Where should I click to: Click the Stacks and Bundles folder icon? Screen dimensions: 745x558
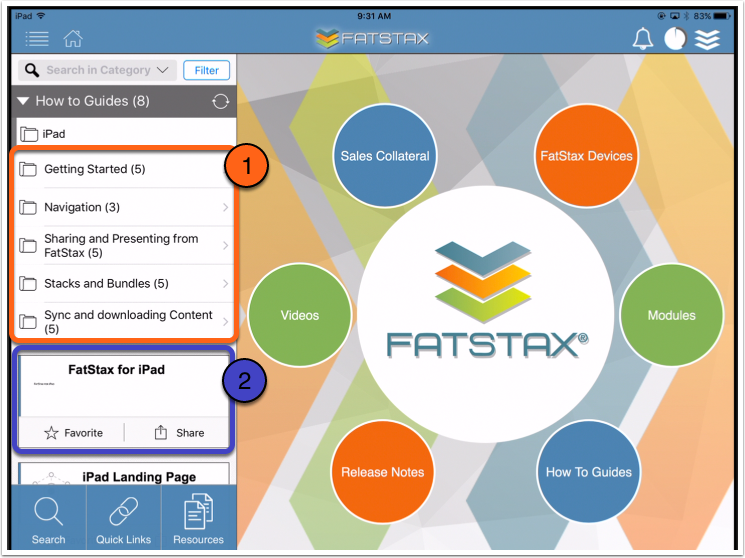(x=28, y=283)
